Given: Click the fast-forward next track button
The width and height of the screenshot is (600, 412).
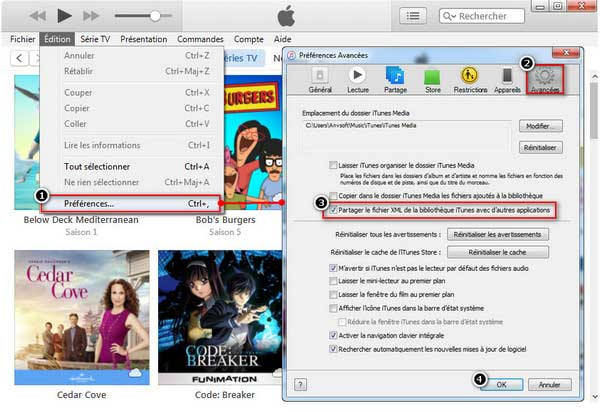Looking at the screenshot, I should pos(91,16).
